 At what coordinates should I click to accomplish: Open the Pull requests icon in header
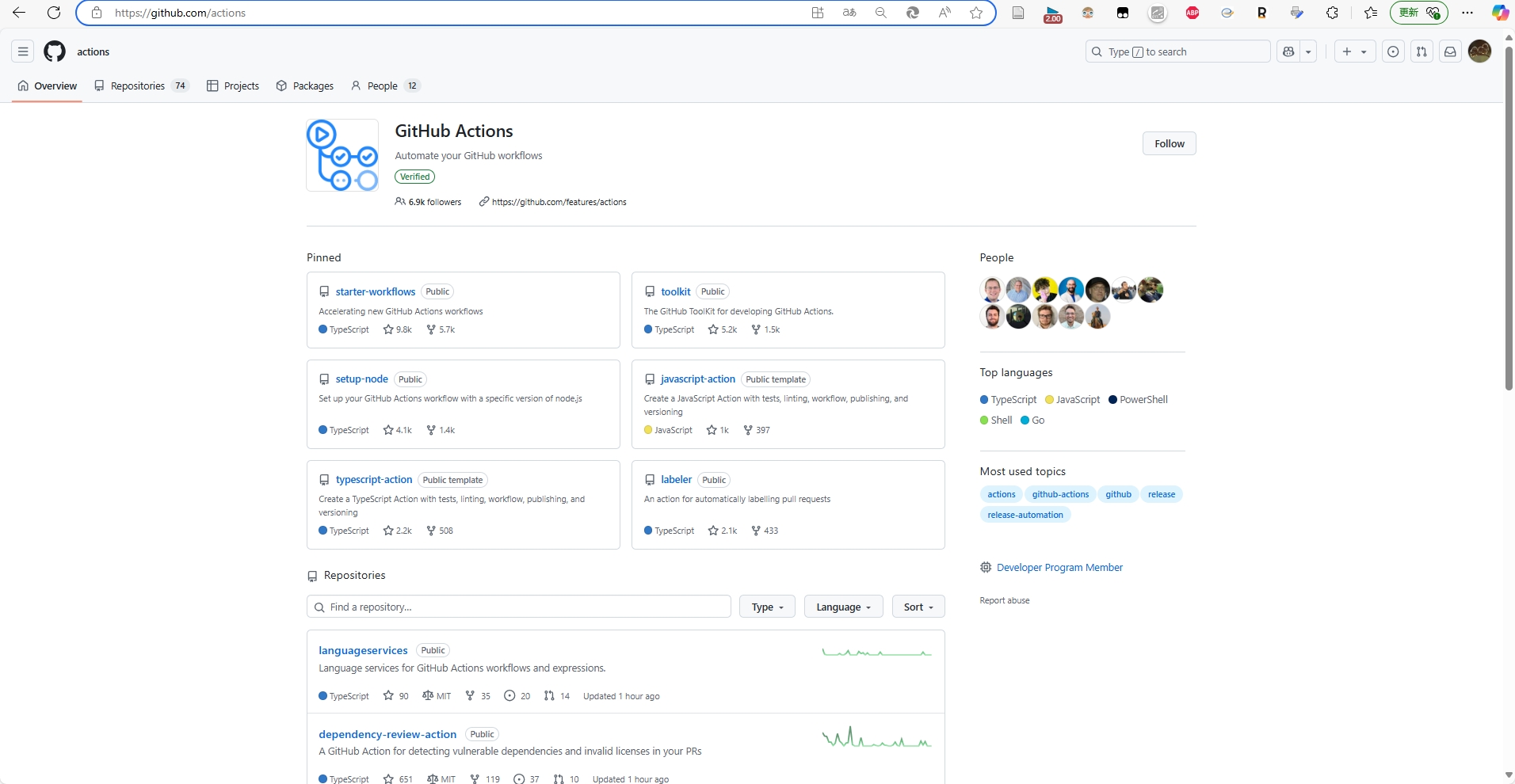(1422, 51)
